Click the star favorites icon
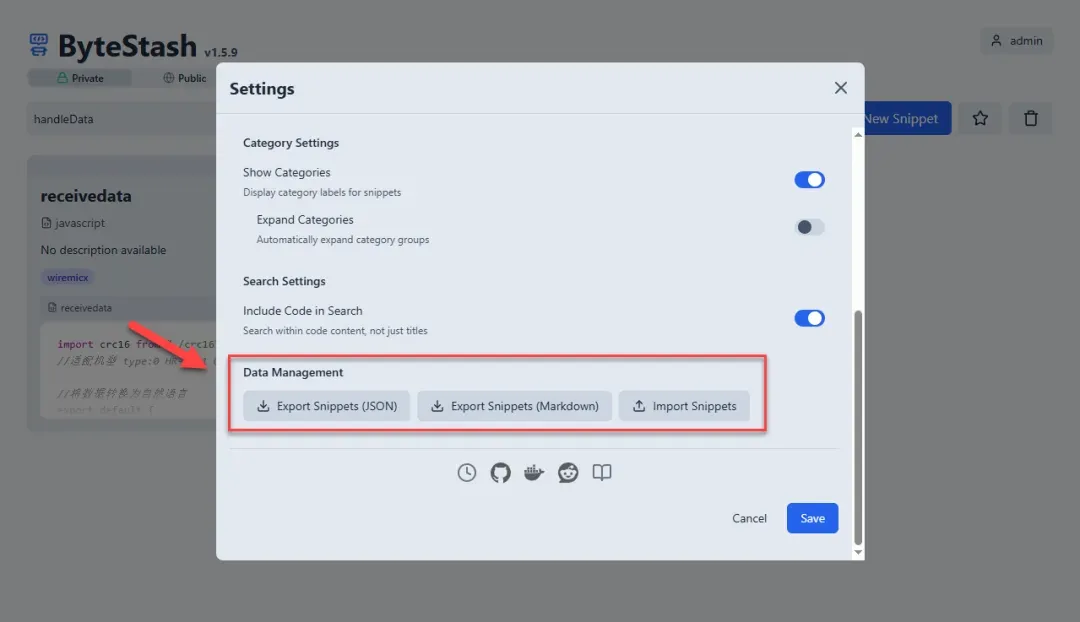 coord(980,119)
